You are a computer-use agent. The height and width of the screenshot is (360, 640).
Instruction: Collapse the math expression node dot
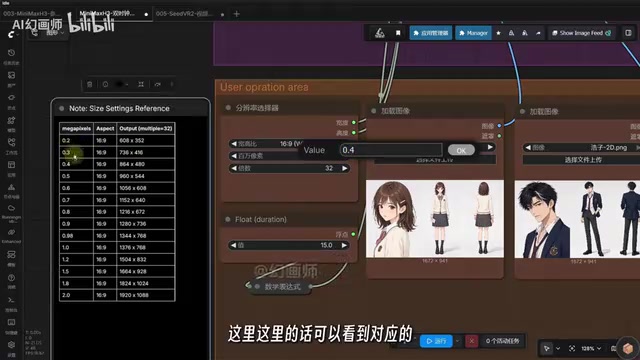tap(257, 287)
